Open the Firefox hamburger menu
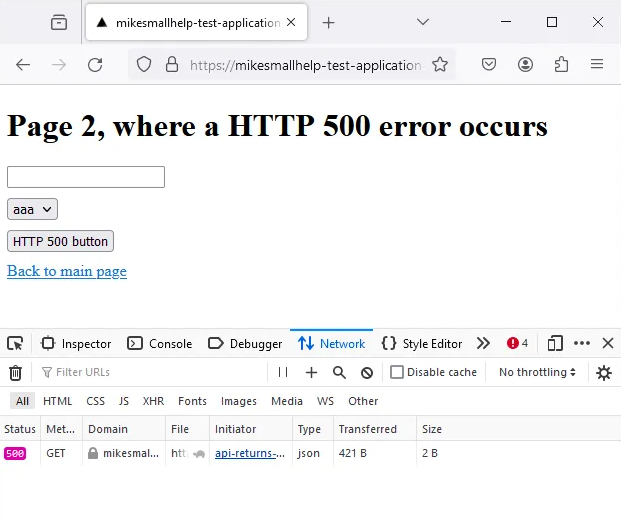Screen dimensions: 621x519 pos(597,64)
